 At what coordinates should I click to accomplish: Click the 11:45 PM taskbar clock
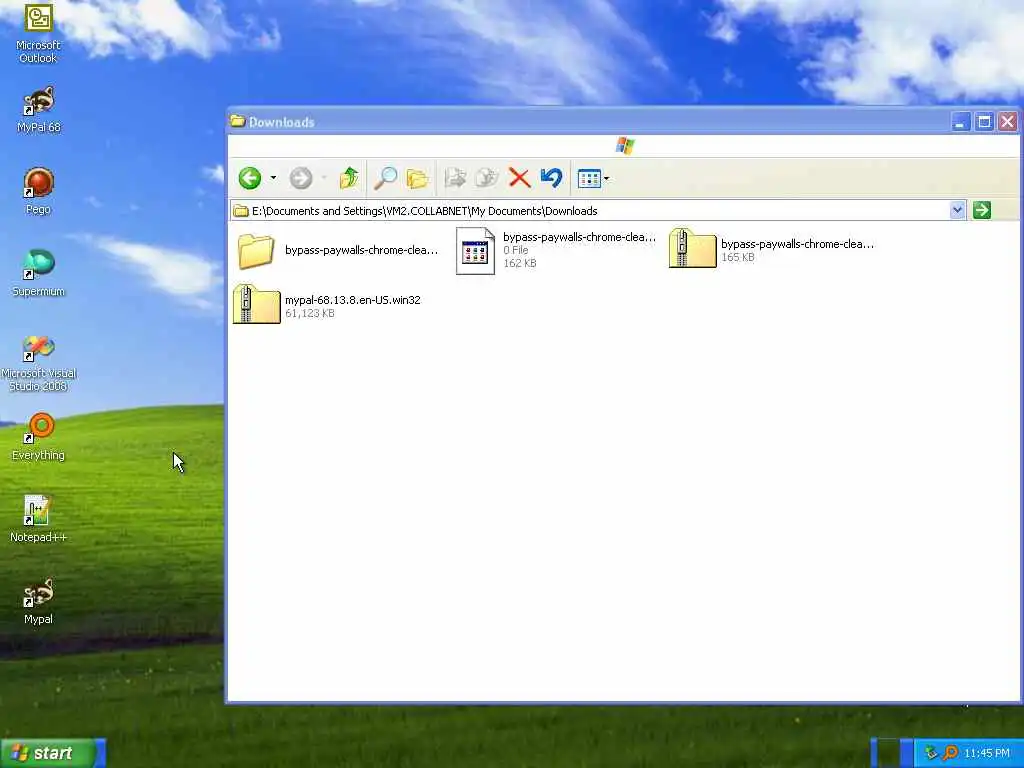[x=986, y=753]
